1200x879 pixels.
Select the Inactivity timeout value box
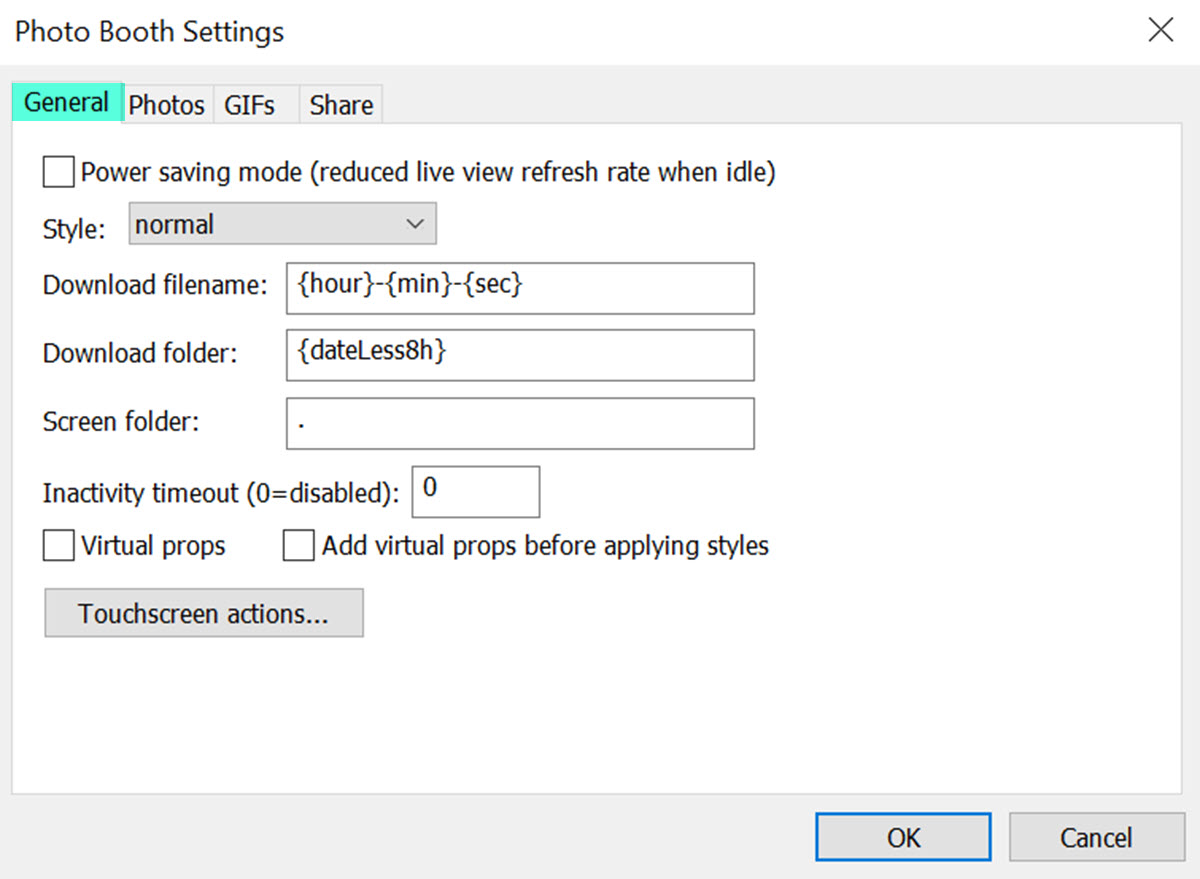475,491
